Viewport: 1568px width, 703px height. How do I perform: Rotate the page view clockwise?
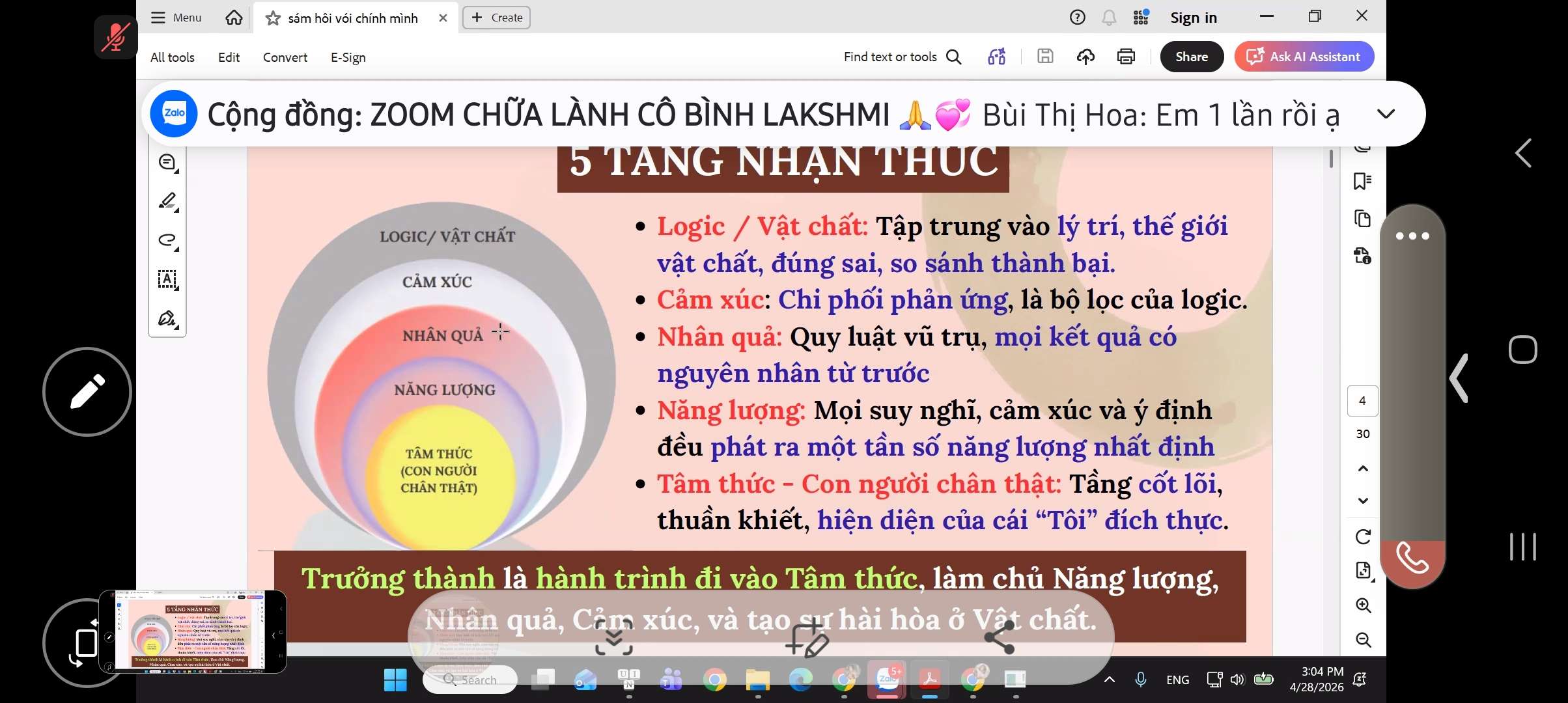coord(1363,536)
